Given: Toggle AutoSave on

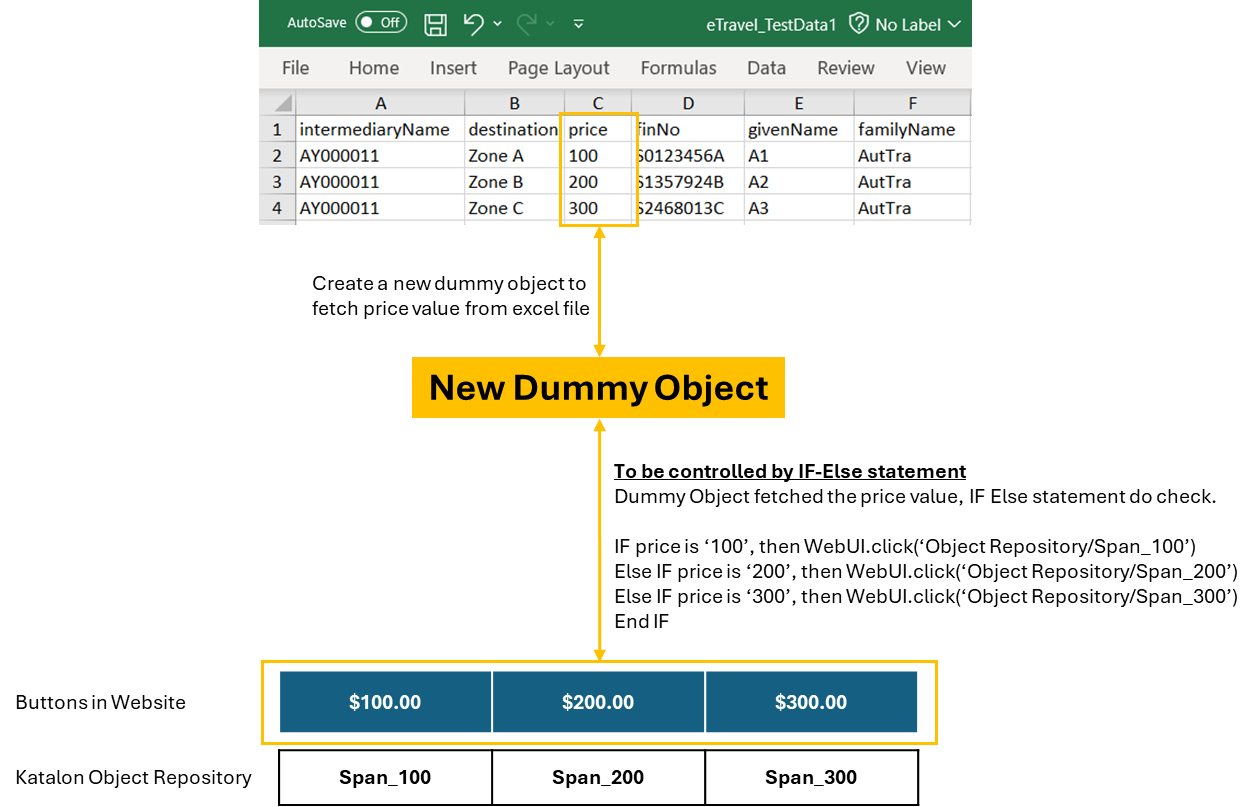Looking at the screenshot, I should [381, 21].
